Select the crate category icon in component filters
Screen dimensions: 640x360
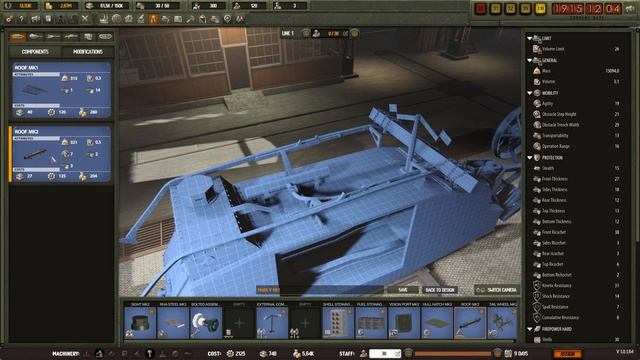pyautogui.click(x=88, y=37)
